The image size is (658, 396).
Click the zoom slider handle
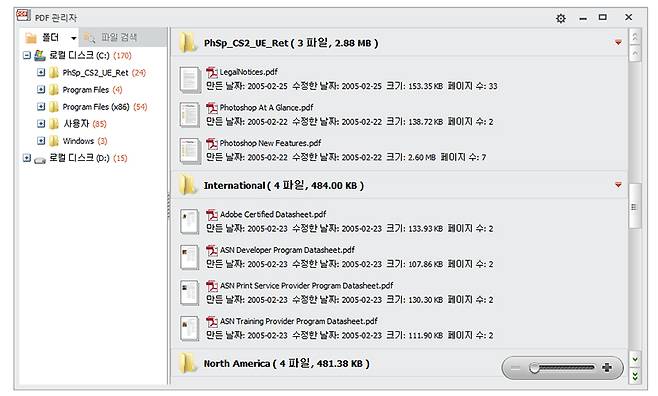534,368
